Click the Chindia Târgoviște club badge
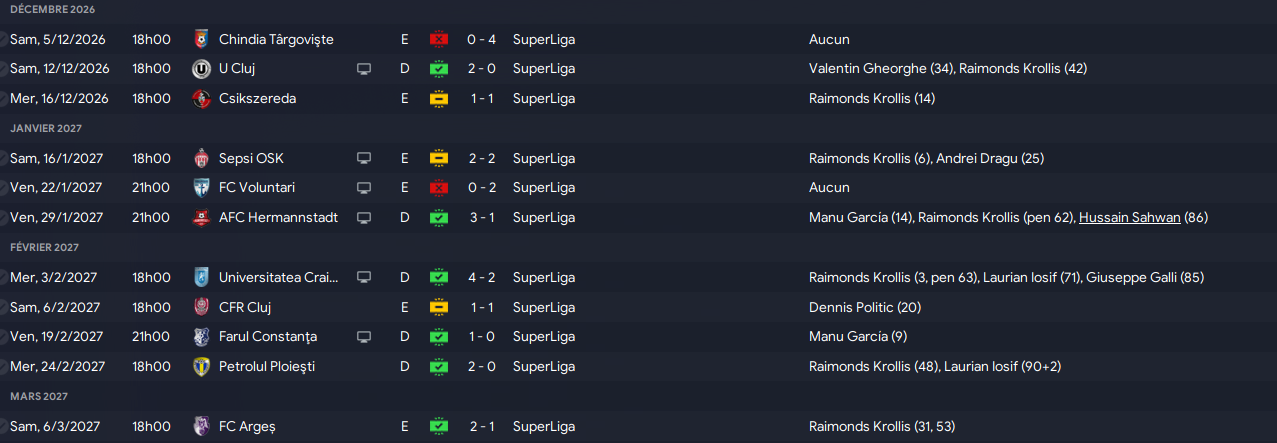This screenshot has width=1277, height=443. tap(201, 40)
